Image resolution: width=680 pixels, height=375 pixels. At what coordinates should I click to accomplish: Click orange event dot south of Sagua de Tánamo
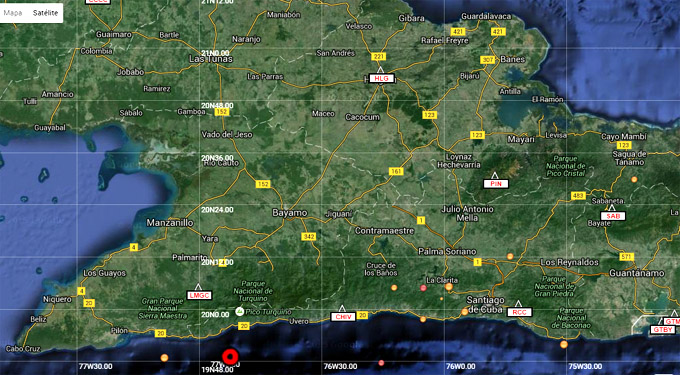click(634, 179)
